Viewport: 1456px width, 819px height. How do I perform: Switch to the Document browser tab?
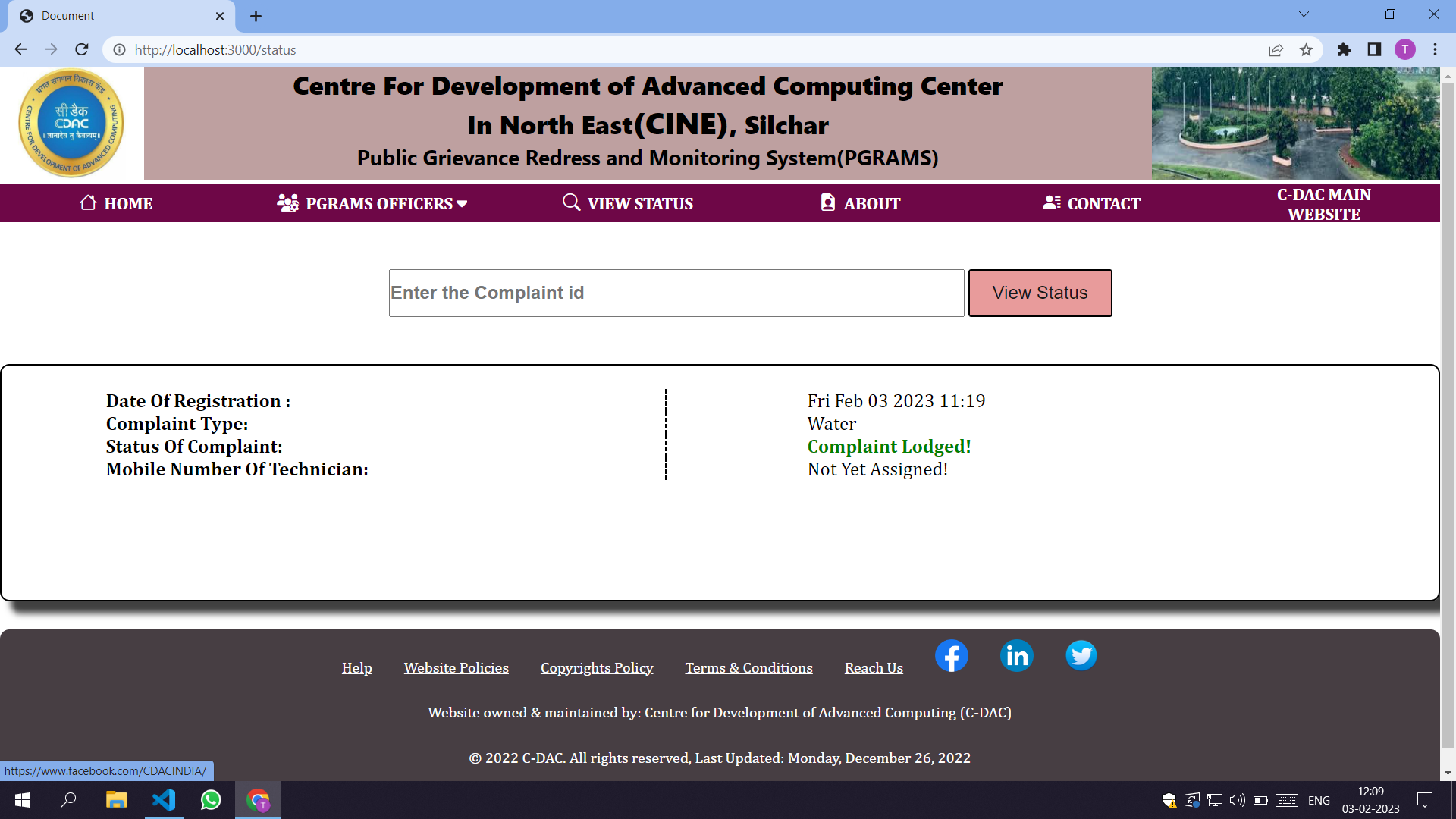click(114, 15)
